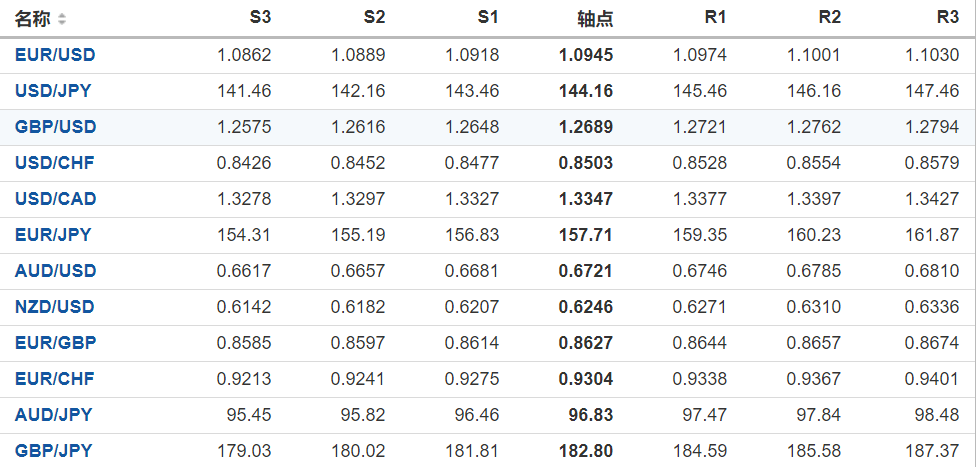
Task: Open the USD/JPY pair link
Action: click(x=53, y=91)
